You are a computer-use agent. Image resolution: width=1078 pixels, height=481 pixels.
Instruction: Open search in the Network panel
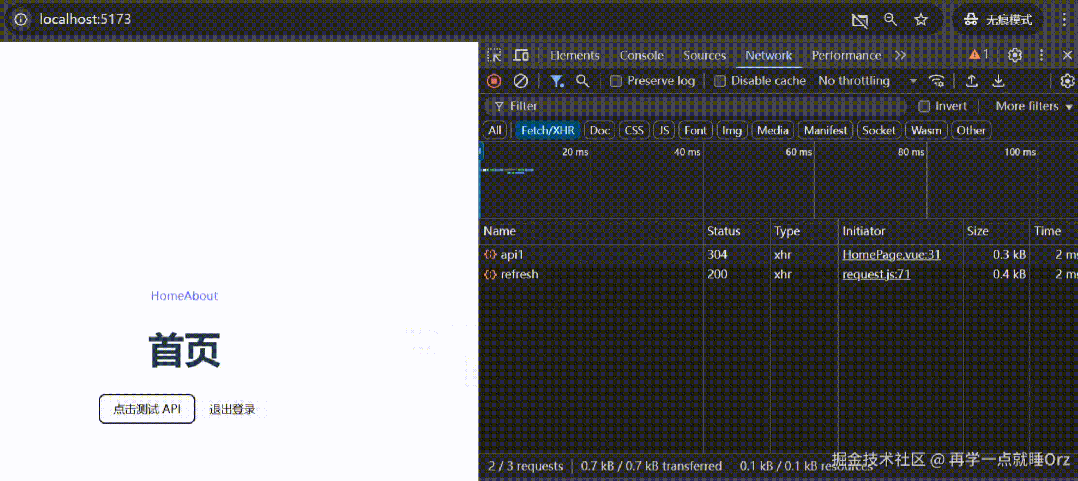pos(582,81)
